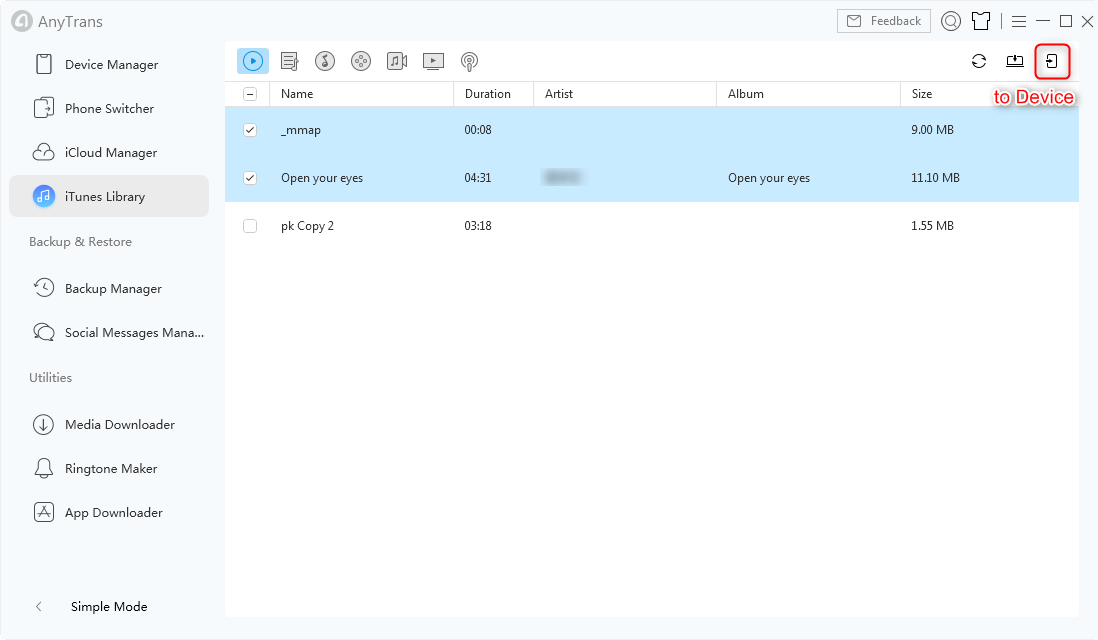
Task: Click the Refresh icon
Action: click(x=979, y=62)
